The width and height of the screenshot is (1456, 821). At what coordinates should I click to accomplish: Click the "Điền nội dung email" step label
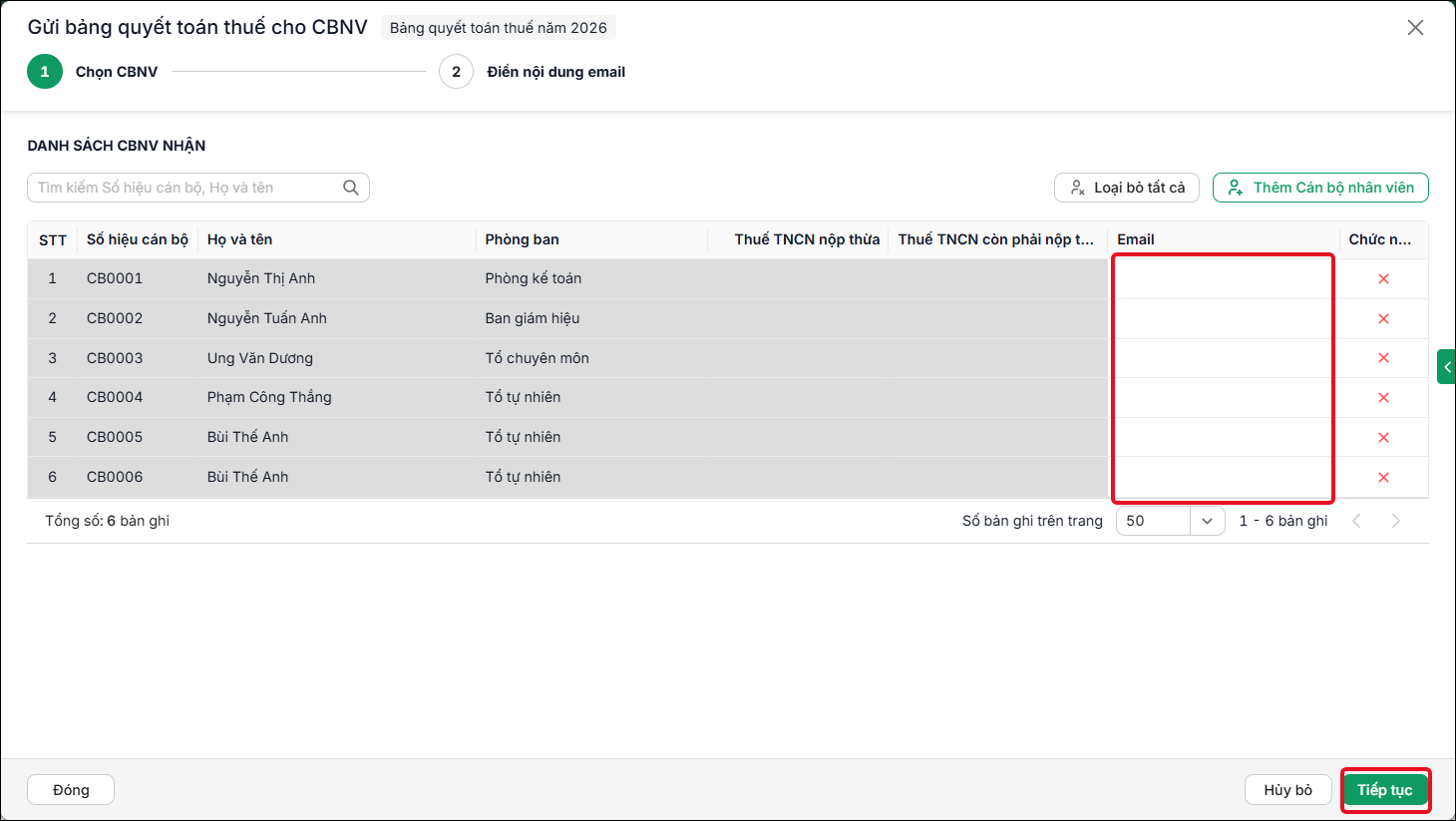[x=556, y=72]
